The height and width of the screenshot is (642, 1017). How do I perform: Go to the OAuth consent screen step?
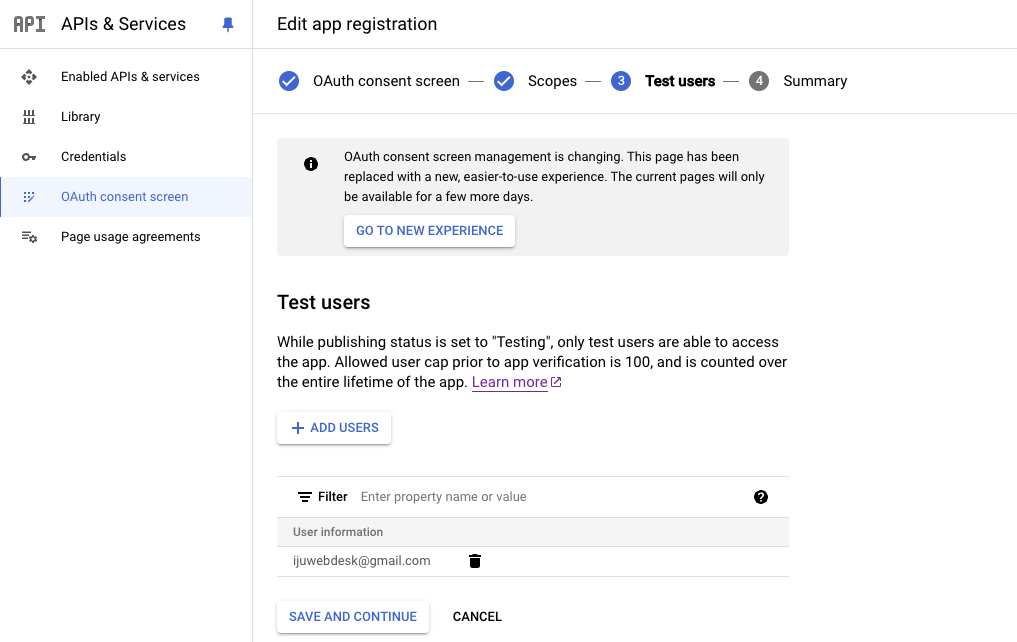point(386,81)
